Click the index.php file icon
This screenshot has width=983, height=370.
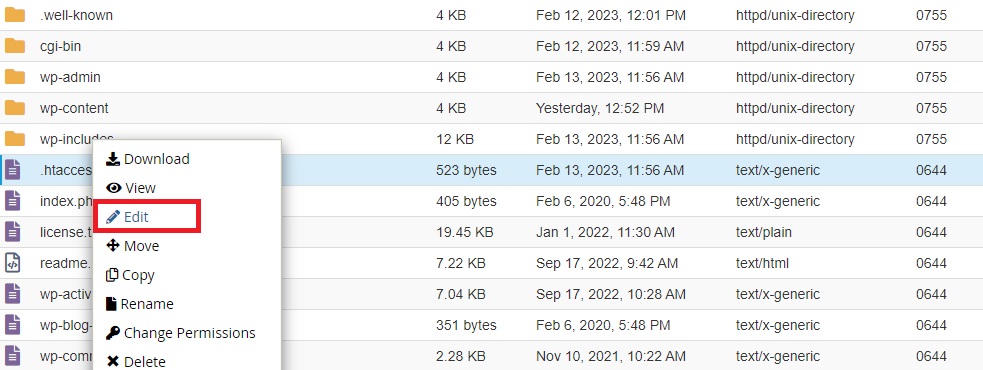pos(13,201)
